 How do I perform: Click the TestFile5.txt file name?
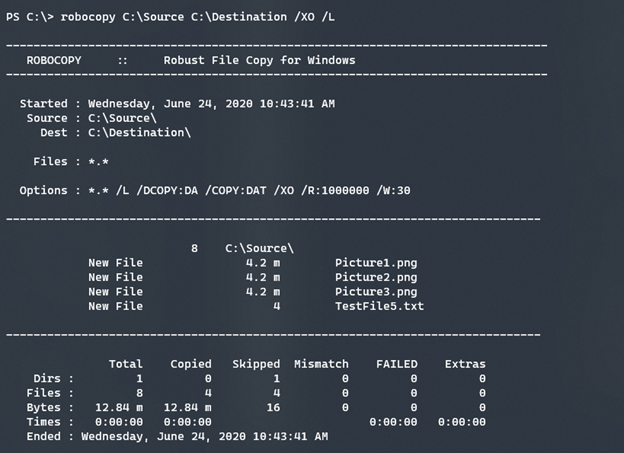pos(379,306)
